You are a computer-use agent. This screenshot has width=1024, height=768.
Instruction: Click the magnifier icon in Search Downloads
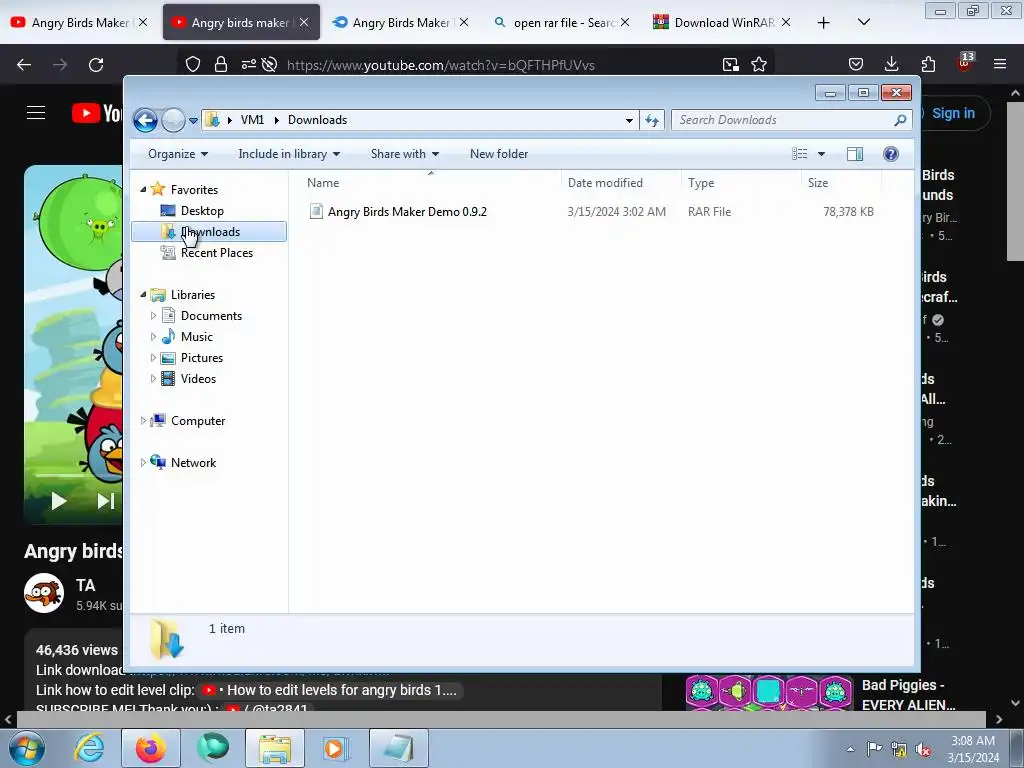point(900,120)
